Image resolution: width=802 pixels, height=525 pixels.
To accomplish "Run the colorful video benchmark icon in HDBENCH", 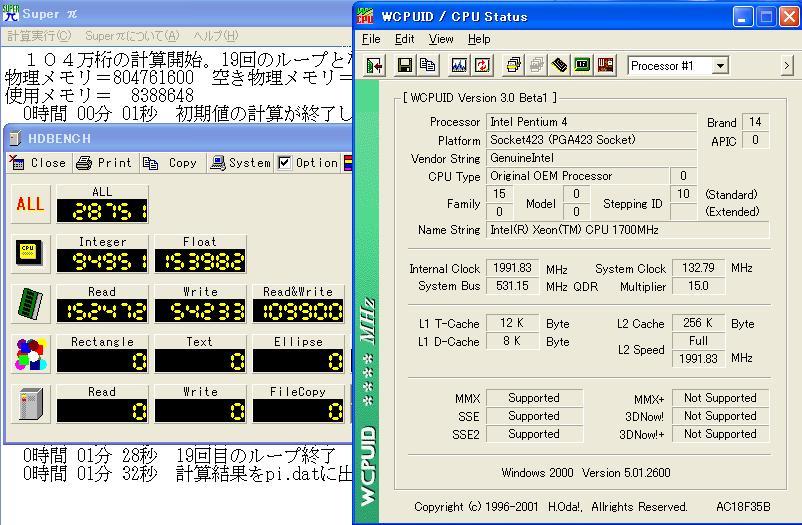I will pyautogui.click(x=31, y=354).
